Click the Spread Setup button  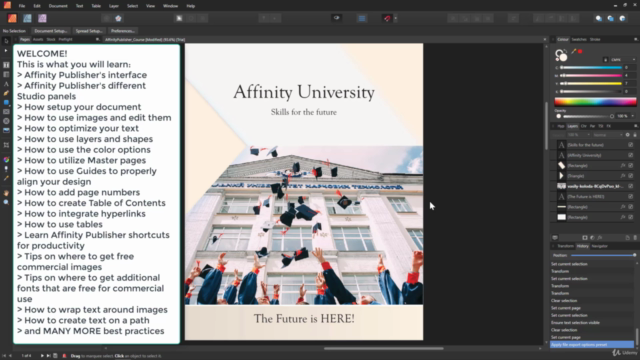point(89,31)
